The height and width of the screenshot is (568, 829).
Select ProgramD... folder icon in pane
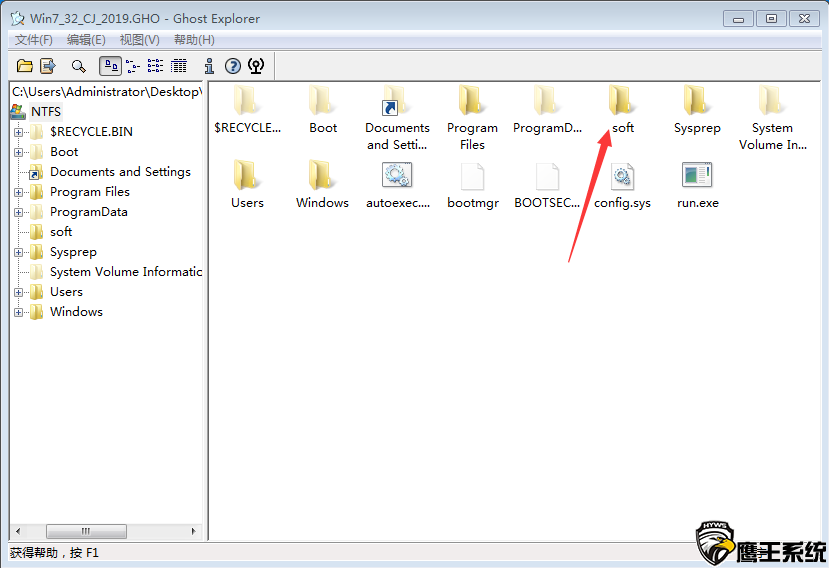[547, 100]
